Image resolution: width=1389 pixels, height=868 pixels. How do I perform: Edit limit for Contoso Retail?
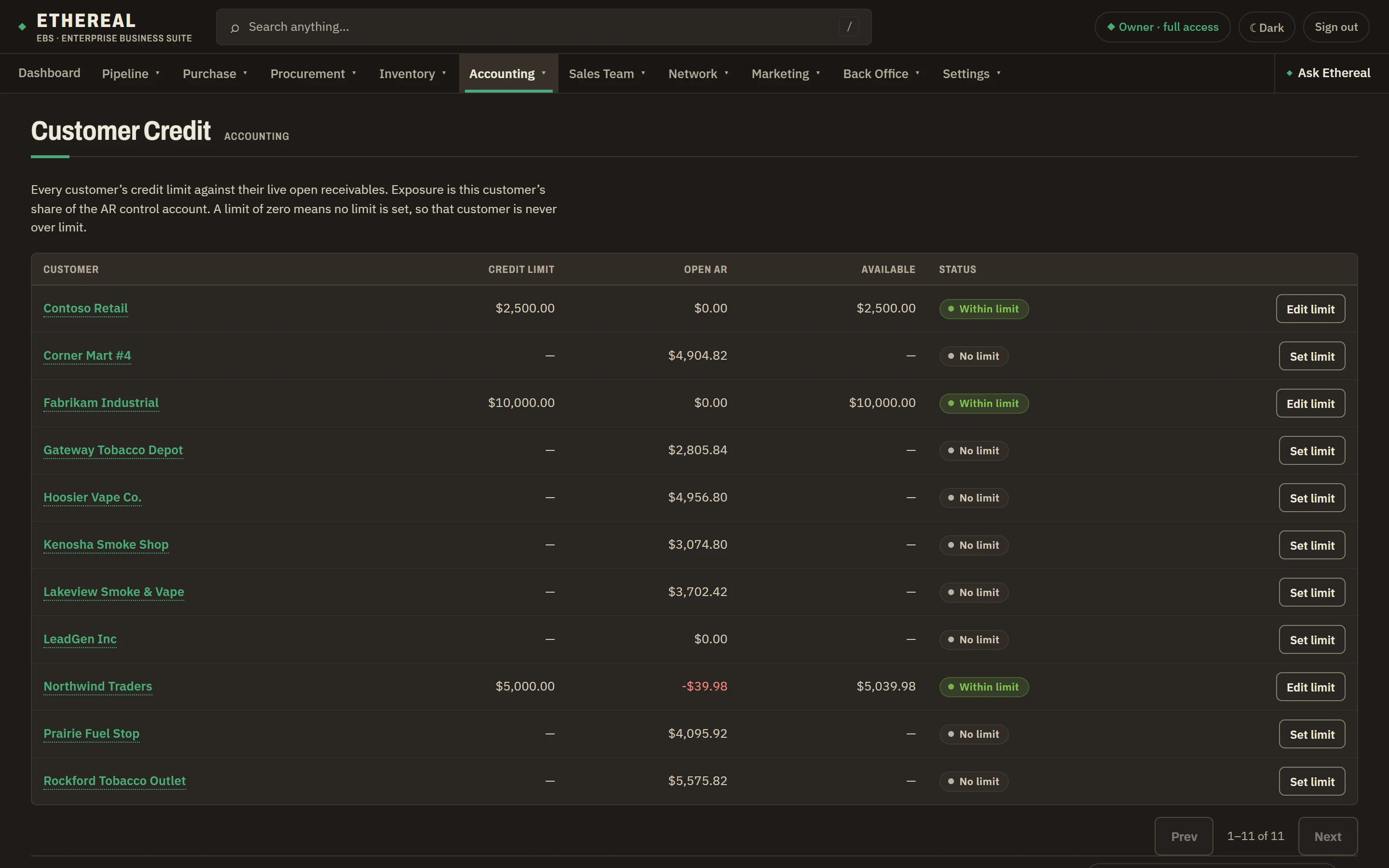1310,309
